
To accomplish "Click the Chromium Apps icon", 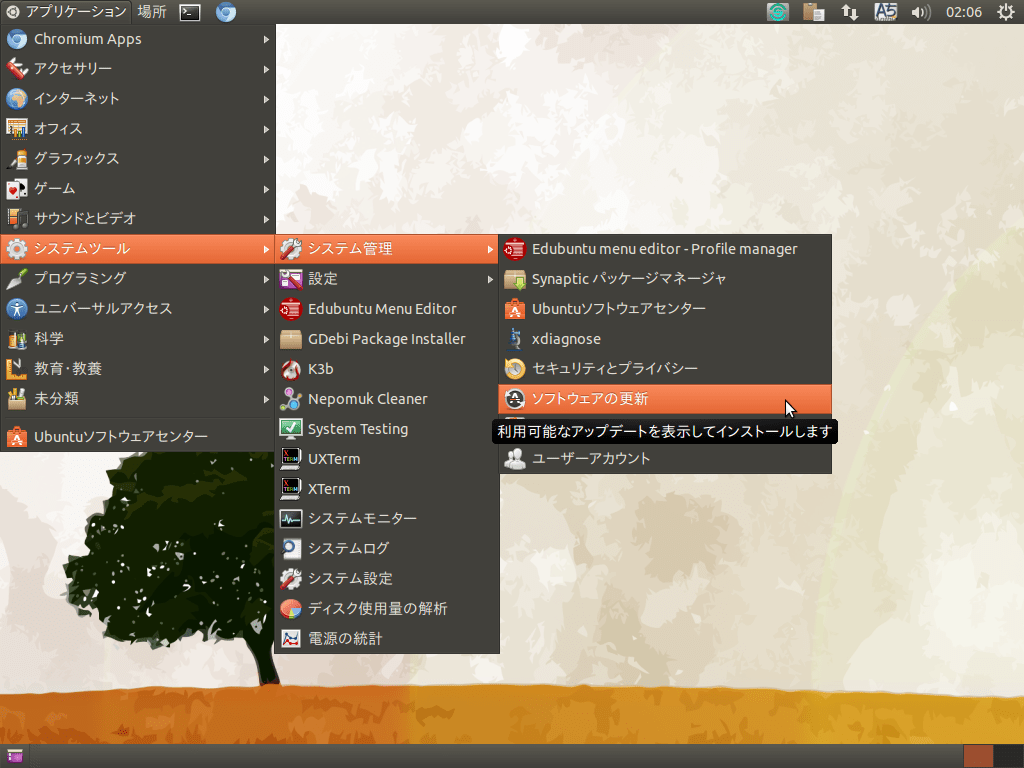I will [16, 39].
